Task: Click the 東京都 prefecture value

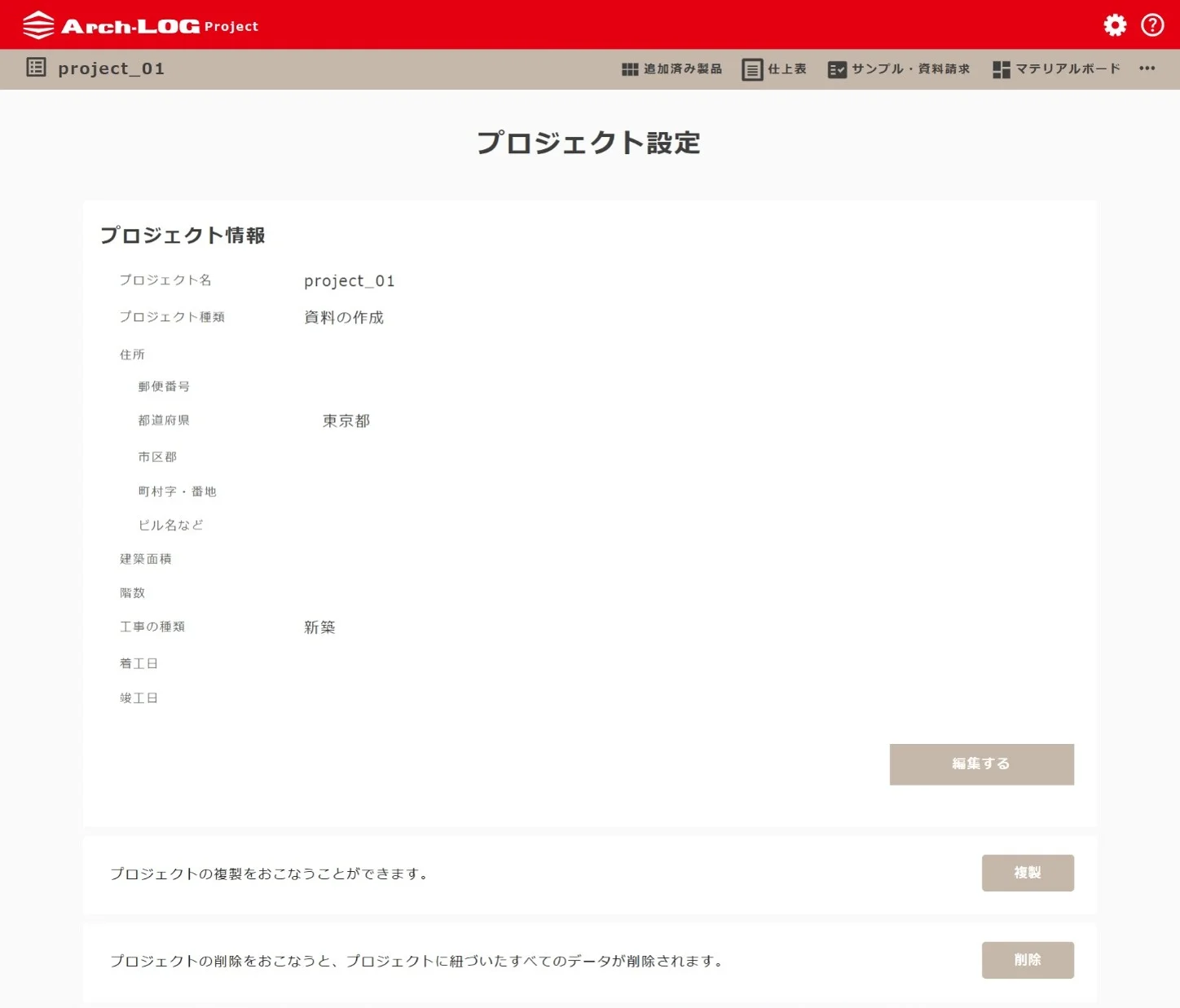Action: (x=346, y=420)
